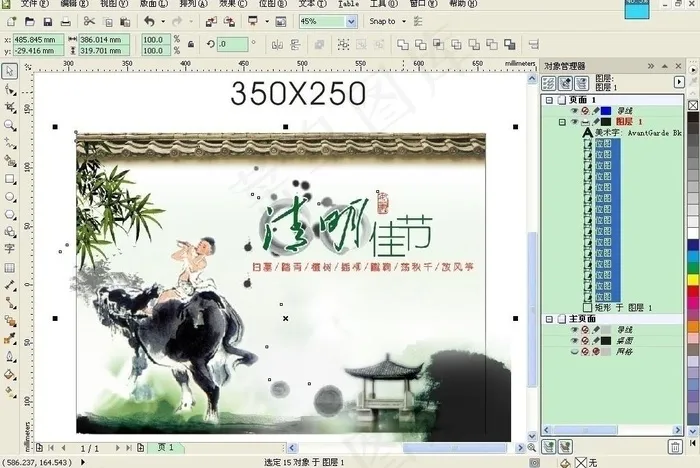Select the Rectangle tool in toolbox

point(9,178)
